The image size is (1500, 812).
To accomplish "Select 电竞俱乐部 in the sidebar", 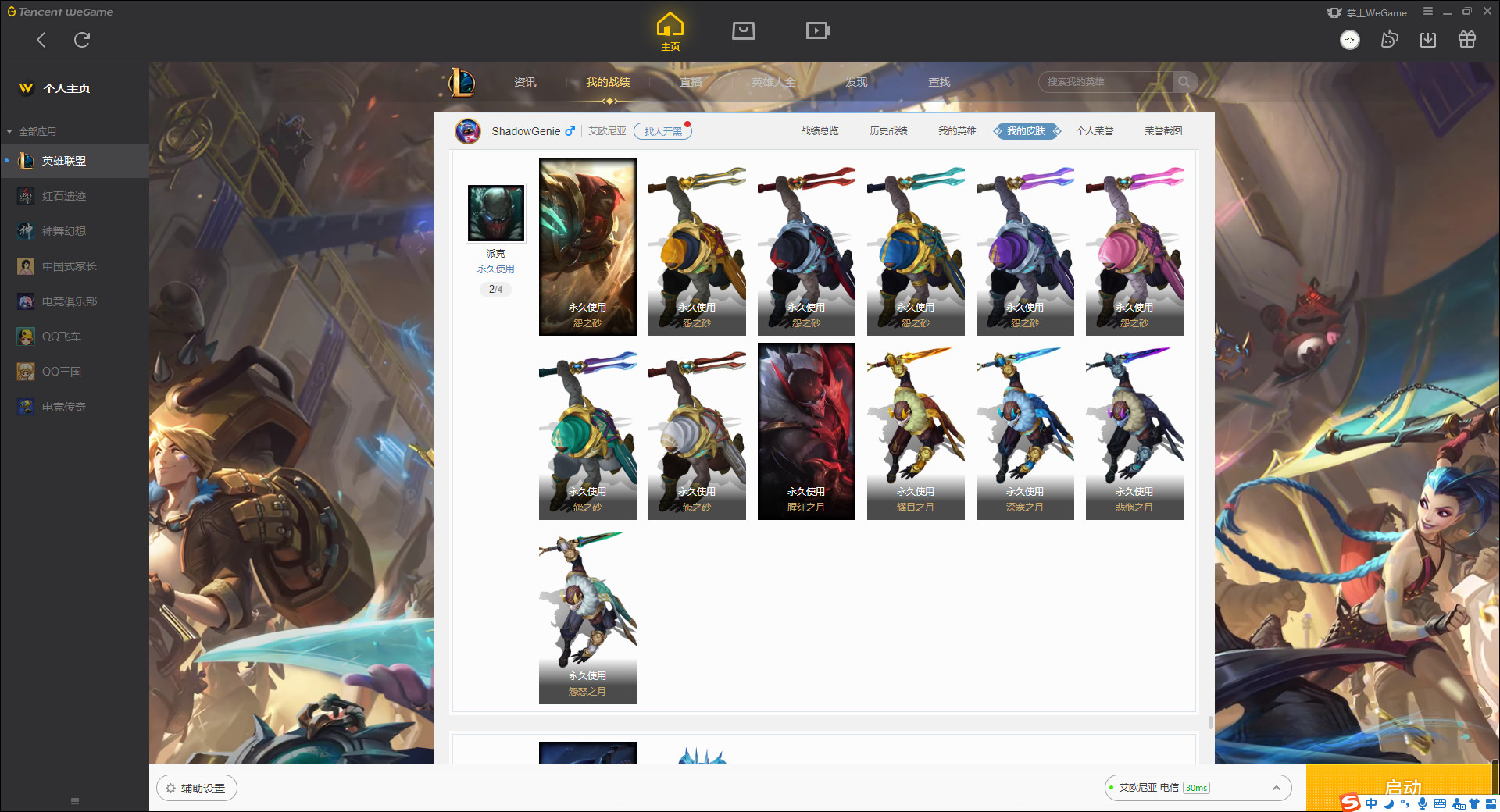I will pos(75,301).
